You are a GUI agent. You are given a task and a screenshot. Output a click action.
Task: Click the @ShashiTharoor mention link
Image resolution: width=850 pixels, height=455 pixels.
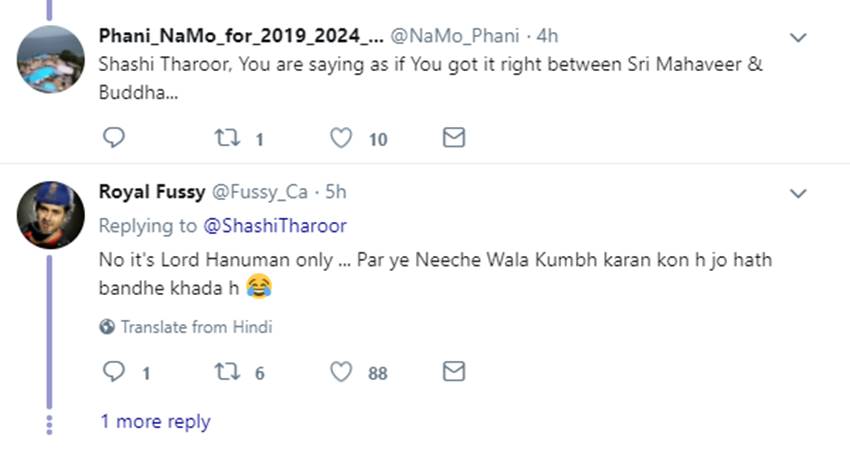click(x=276, y=226)
